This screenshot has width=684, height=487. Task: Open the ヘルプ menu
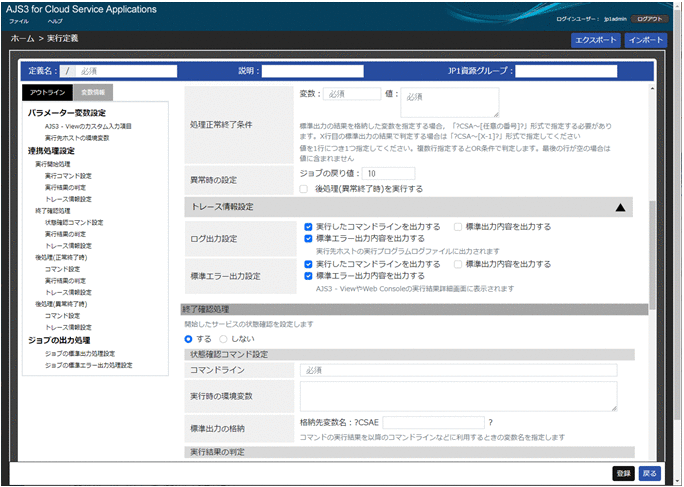[55, 20]
